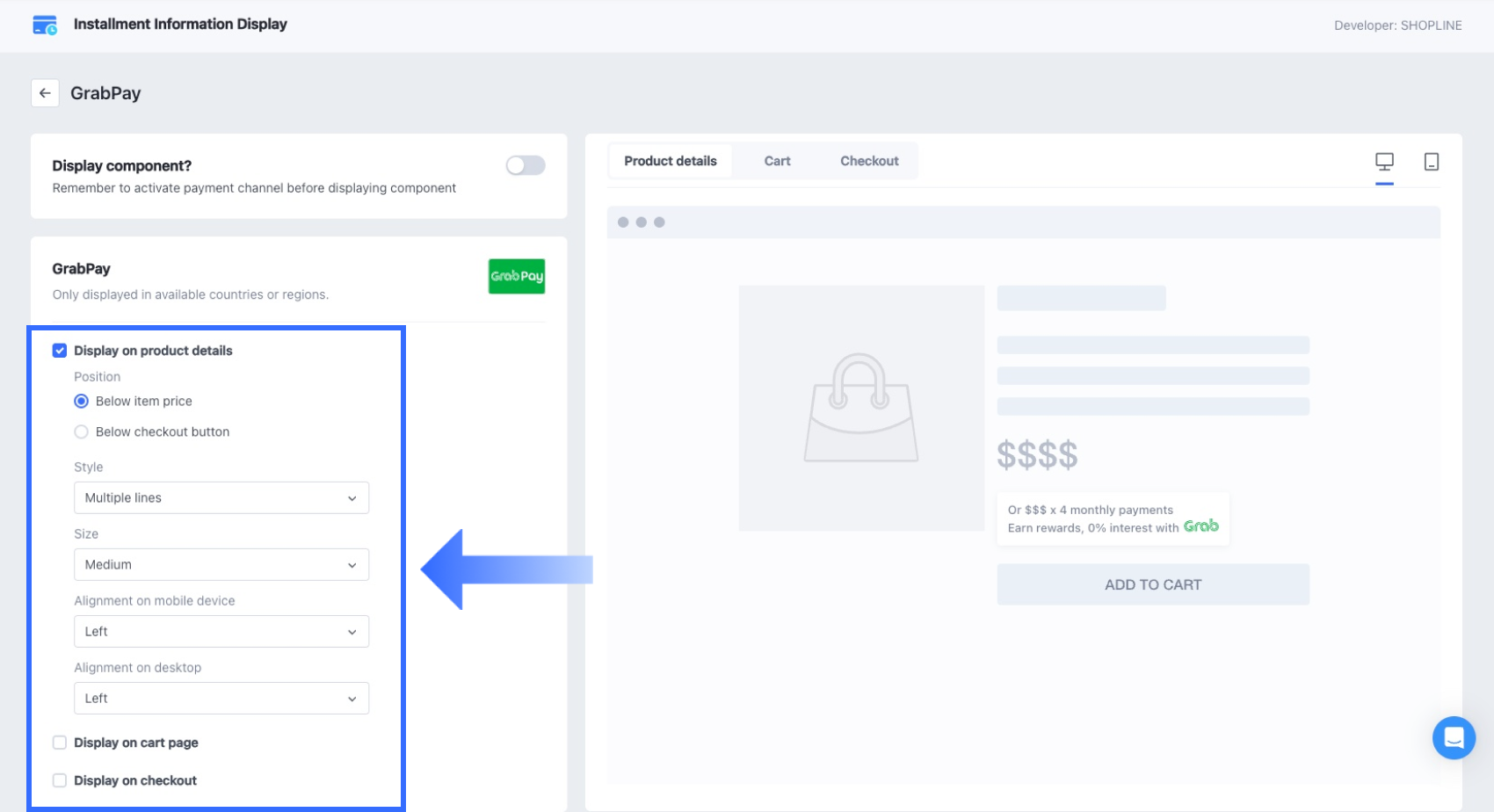Click the GrabPay logo badge

coord(517,276)
